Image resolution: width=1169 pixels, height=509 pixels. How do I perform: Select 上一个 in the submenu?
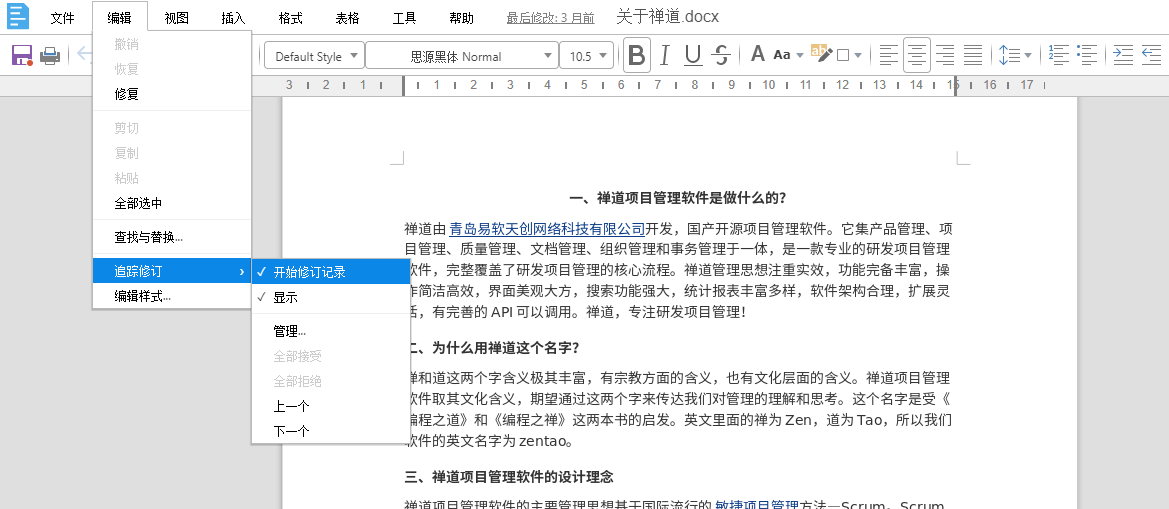pyautogui.click(x=331, y=406)
